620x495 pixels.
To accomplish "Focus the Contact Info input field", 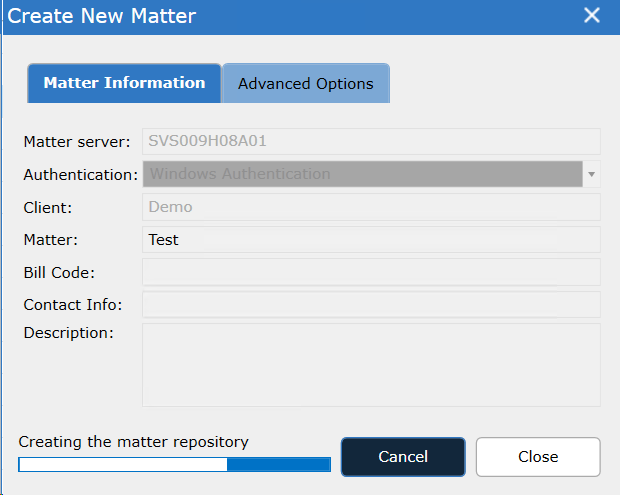I will 371,304.
